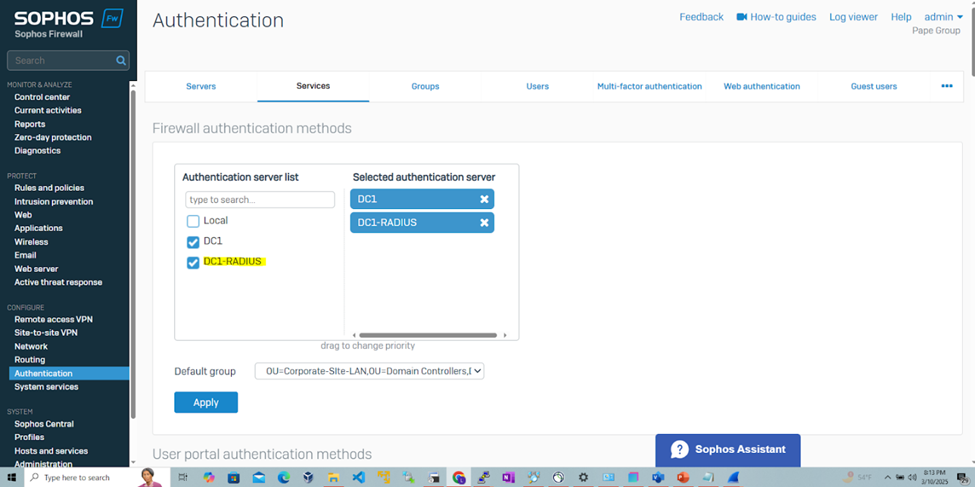Switch to Google Chrome on the taskbar
The height and width of the screenshot is (487, 975).
pyautogui.click(x=459, y=477)
